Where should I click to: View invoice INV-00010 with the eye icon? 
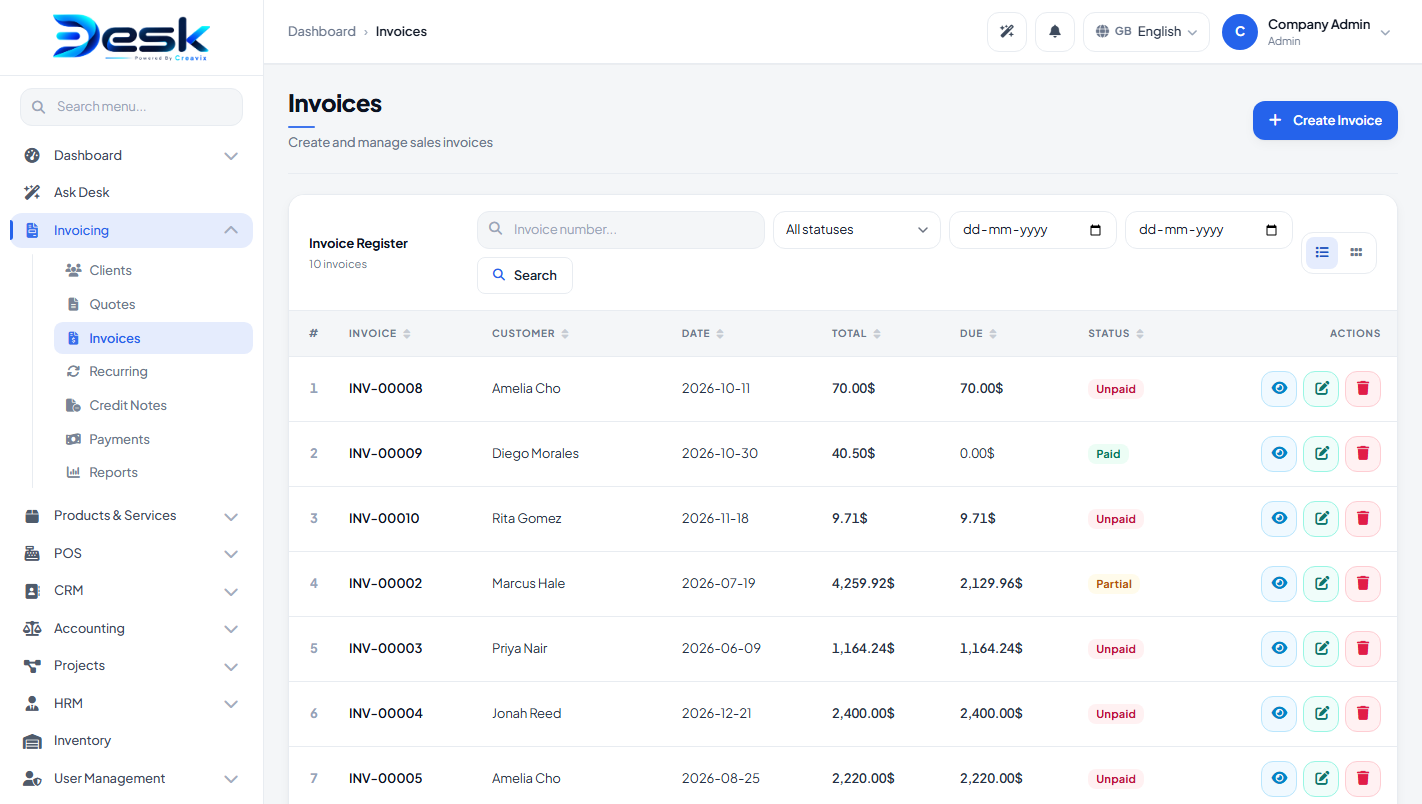(x=1279, y=519)
